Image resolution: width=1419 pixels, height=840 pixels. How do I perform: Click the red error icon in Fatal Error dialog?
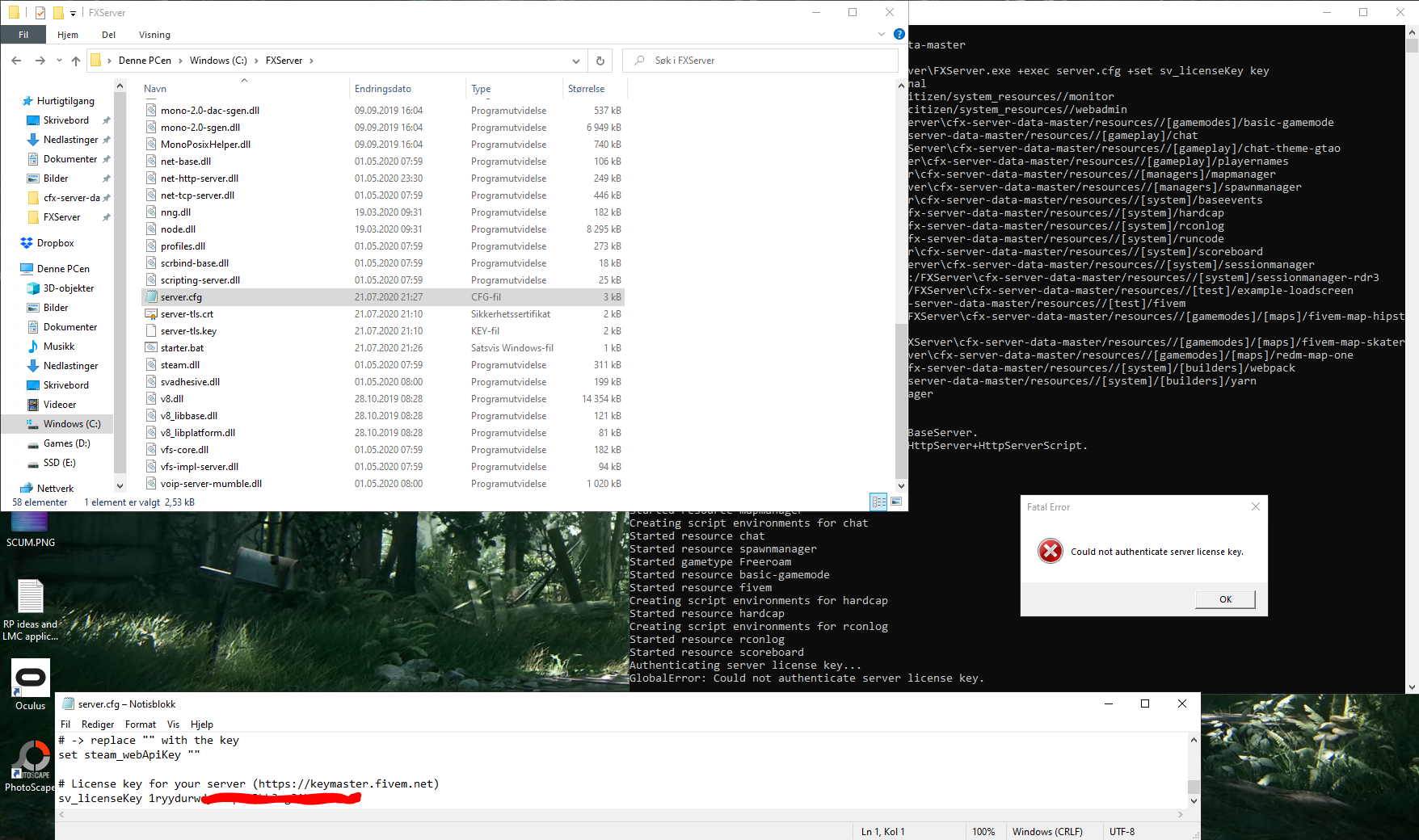click(1051, 552)
